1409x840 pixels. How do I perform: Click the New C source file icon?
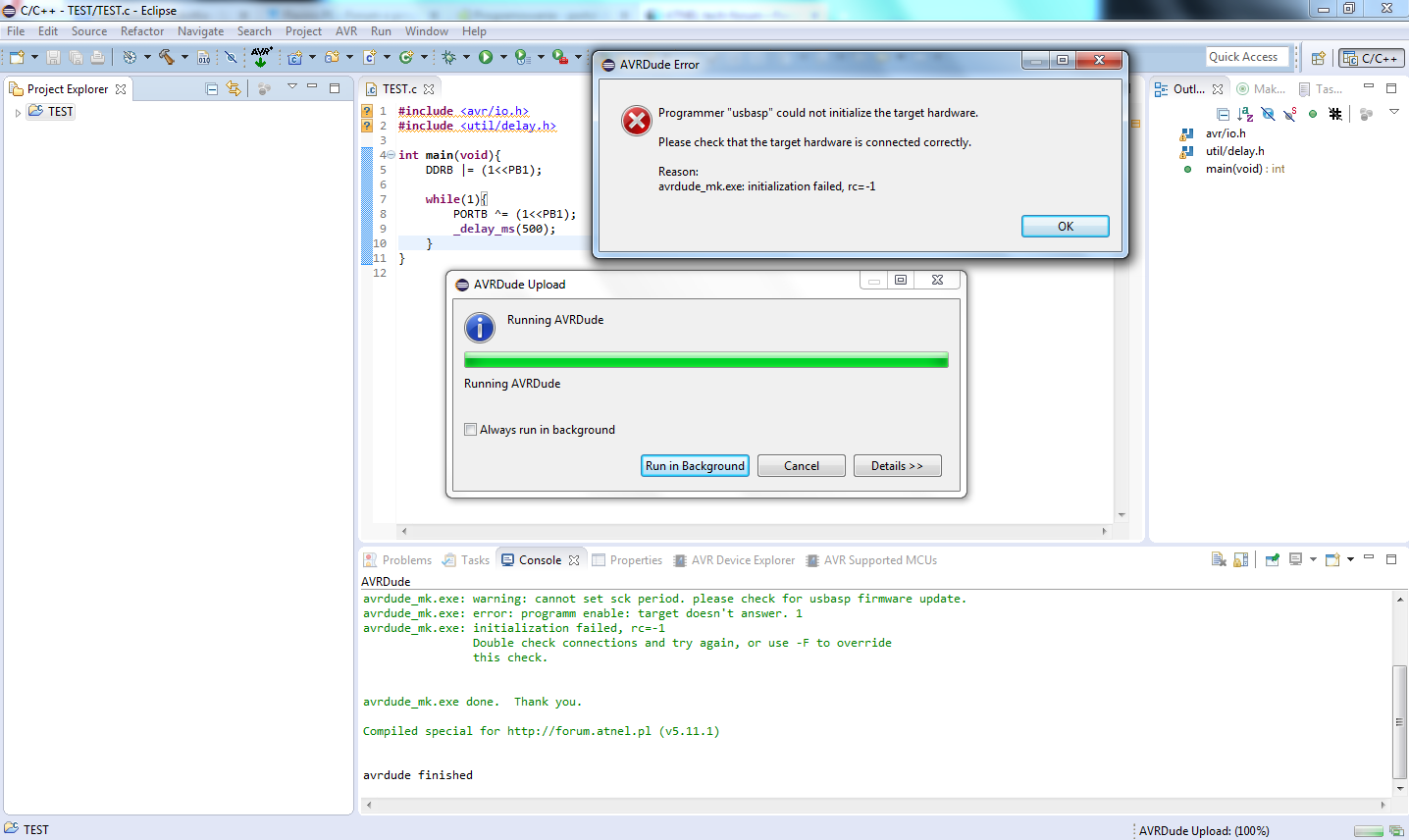click(x=370, y=57)
